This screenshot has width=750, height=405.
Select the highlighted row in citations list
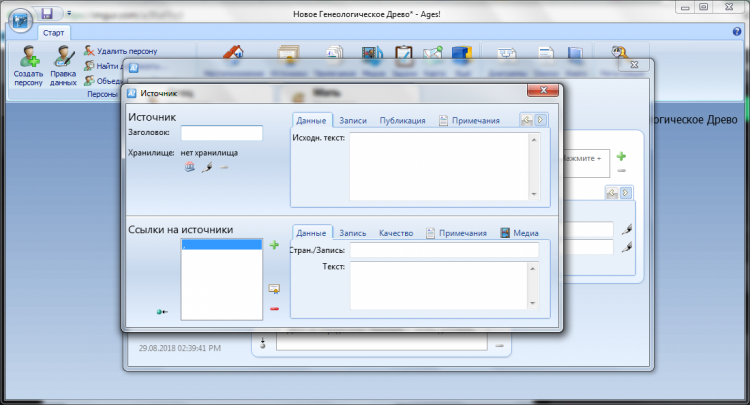pyautogui.click(x=221, y=245)
